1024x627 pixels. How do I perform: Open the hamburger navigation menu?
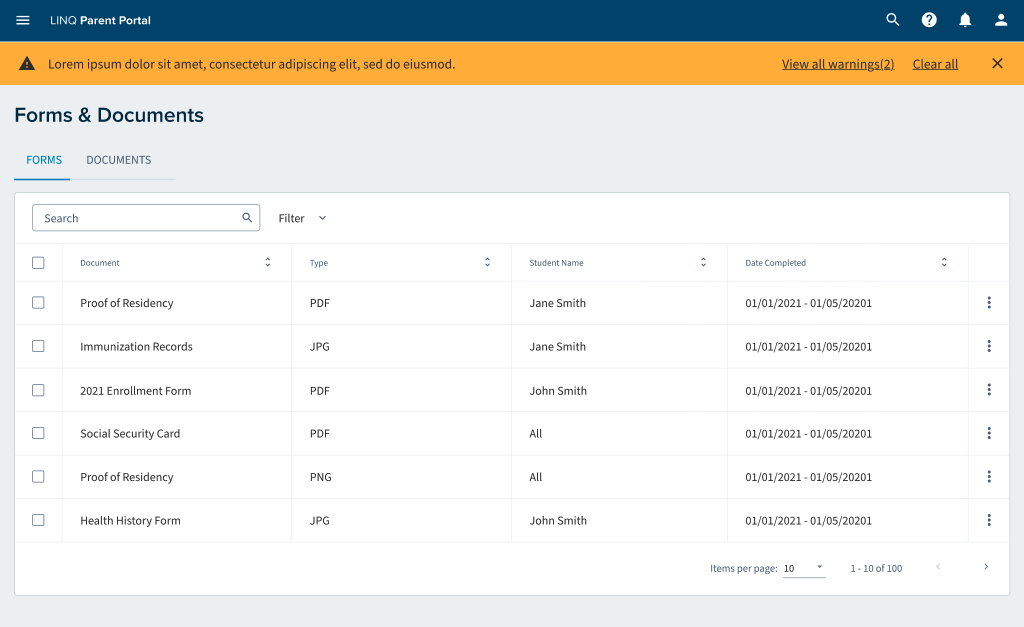(x=23, y=20)
